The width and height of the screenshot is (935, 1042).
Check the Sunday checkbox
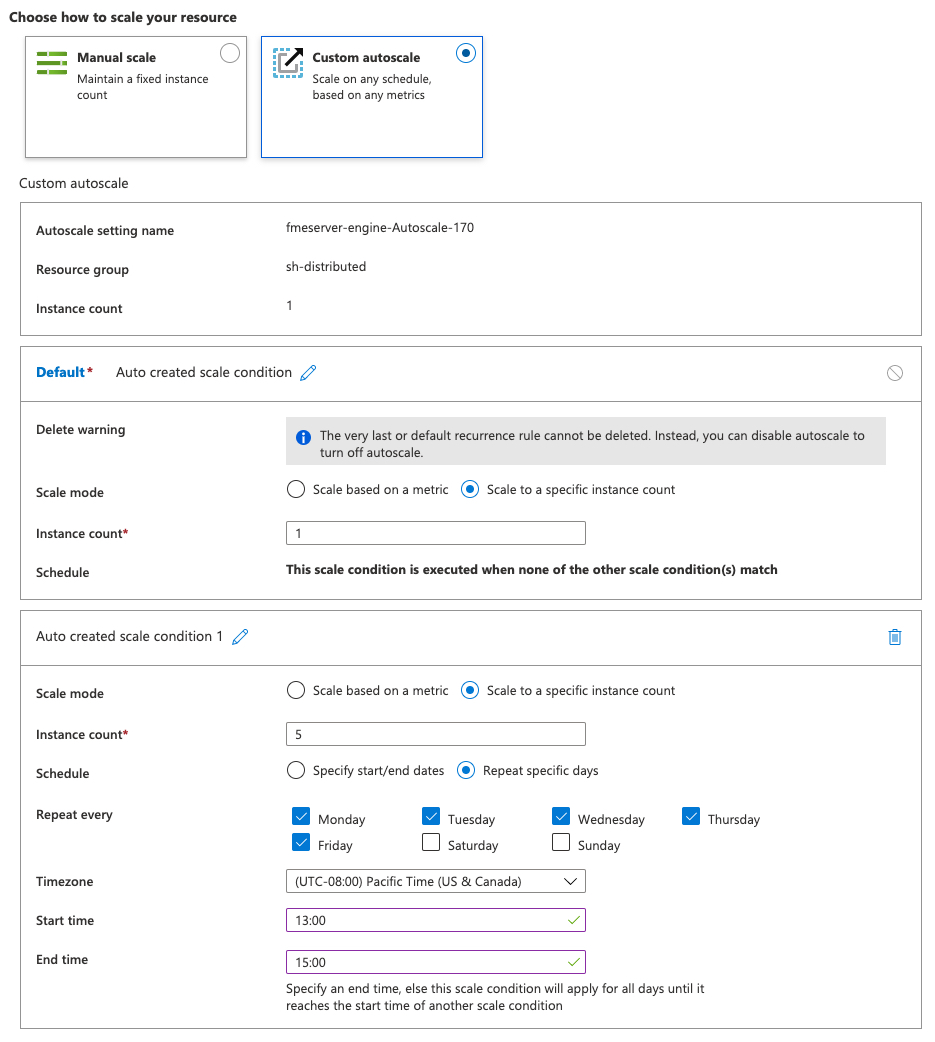tap(561, 842)
